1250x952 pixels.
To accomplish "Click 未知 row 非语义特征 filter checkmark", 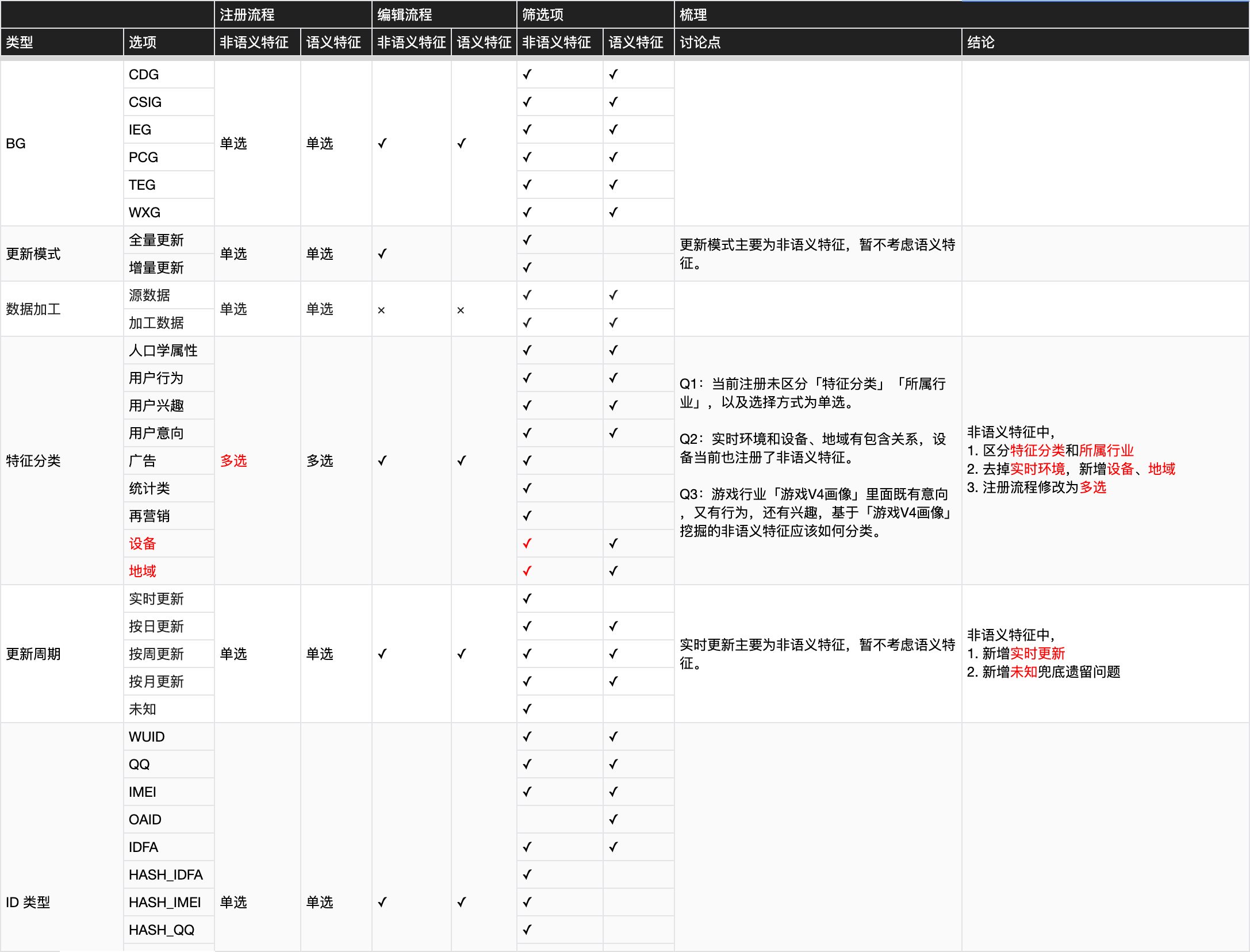I will 527,709.
